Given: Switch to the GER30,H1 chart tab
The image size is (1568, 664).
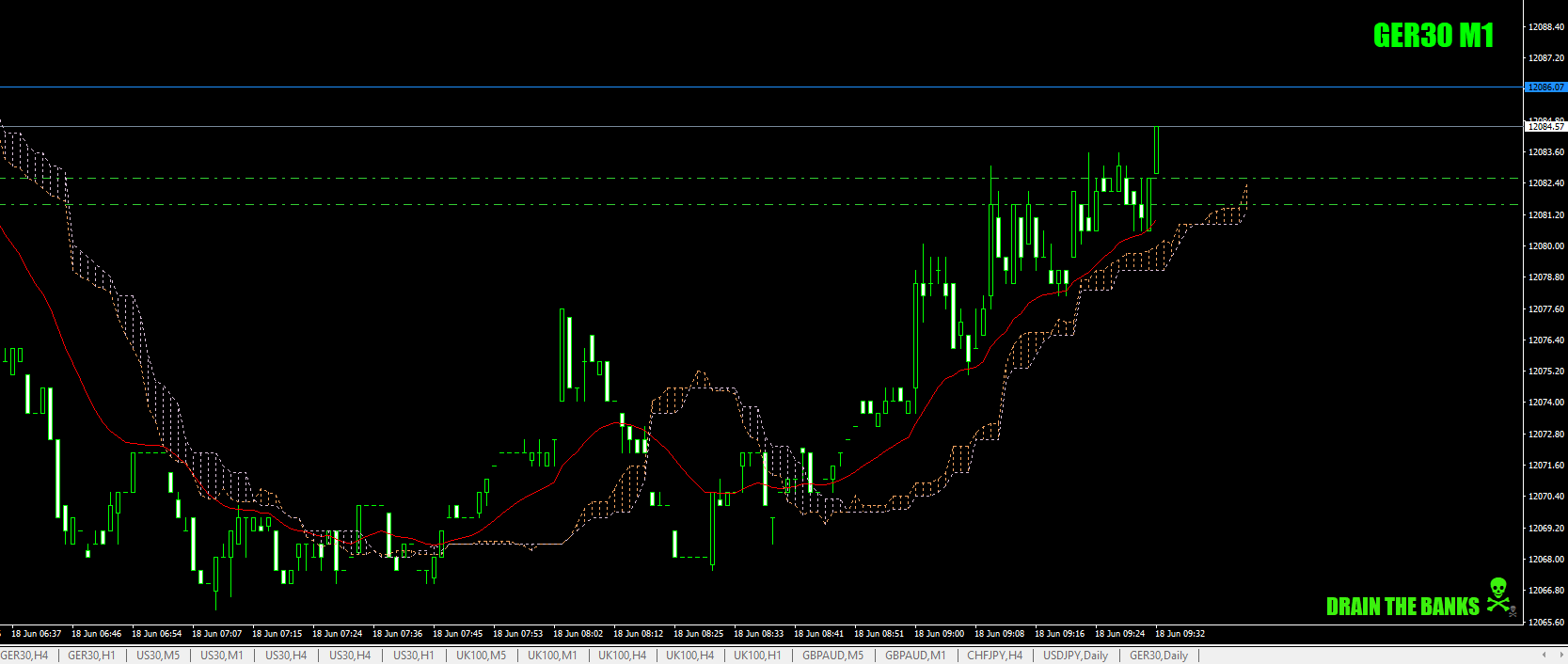Looking at the screenshot, I should (x=91, y=656).
